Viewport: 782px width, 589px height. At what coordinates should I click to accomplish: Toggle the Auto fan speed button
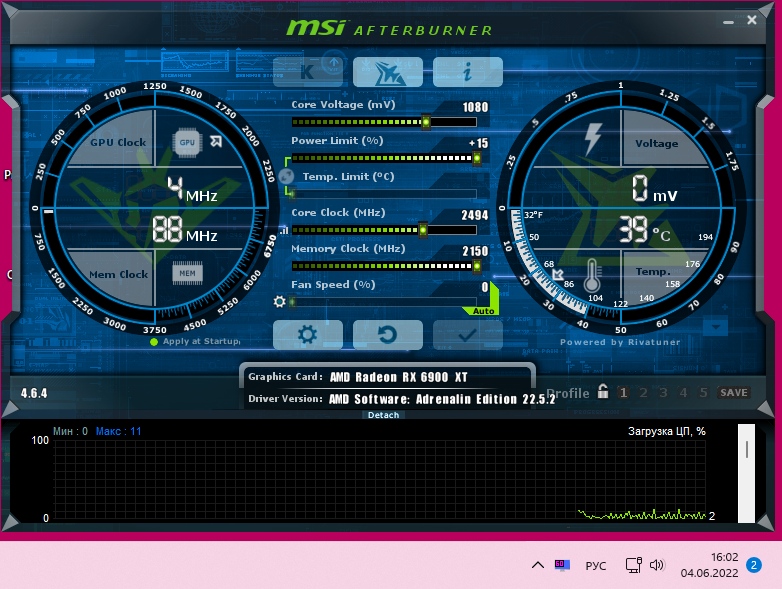483,311
